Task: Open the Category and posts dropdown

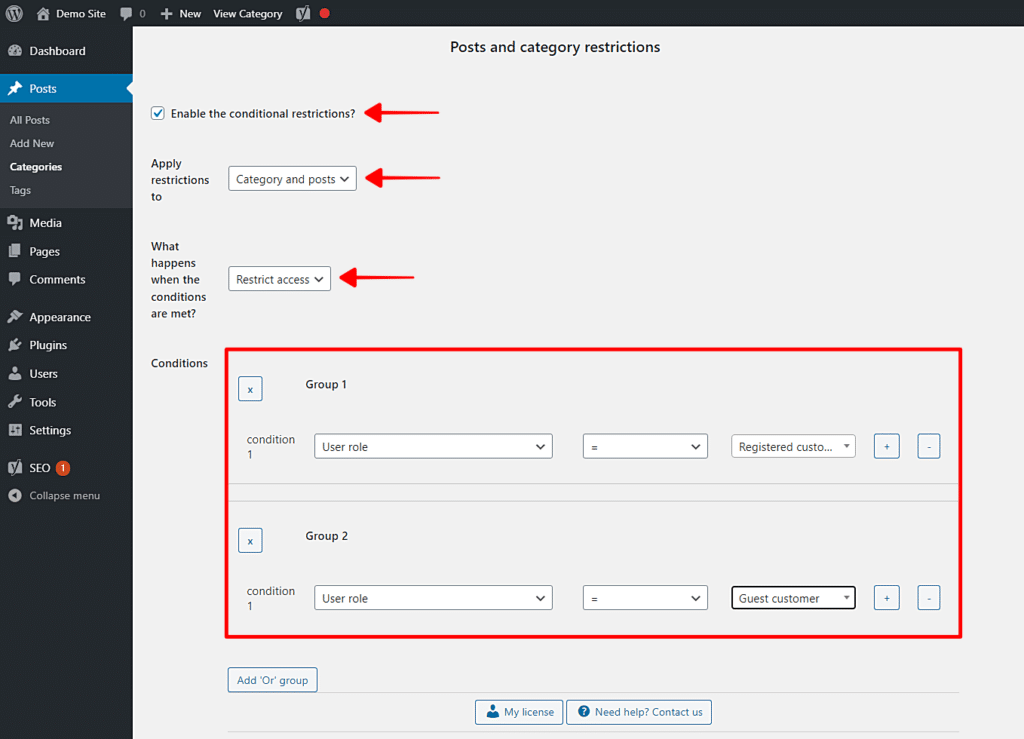Action: pyautogui.click(x=292, y=178)
